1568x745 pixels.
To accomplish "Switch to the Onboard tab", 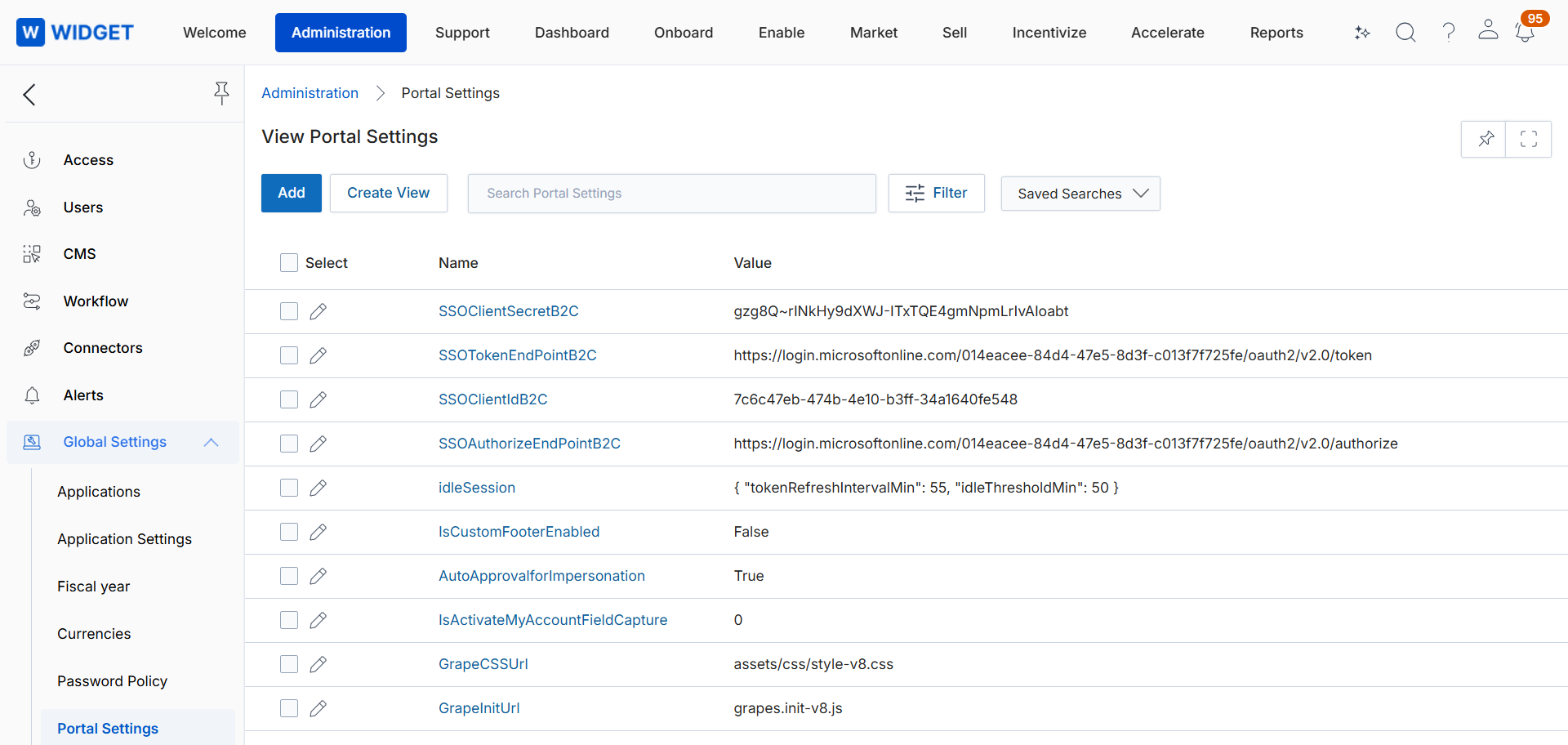I will [x=684, y=33].
